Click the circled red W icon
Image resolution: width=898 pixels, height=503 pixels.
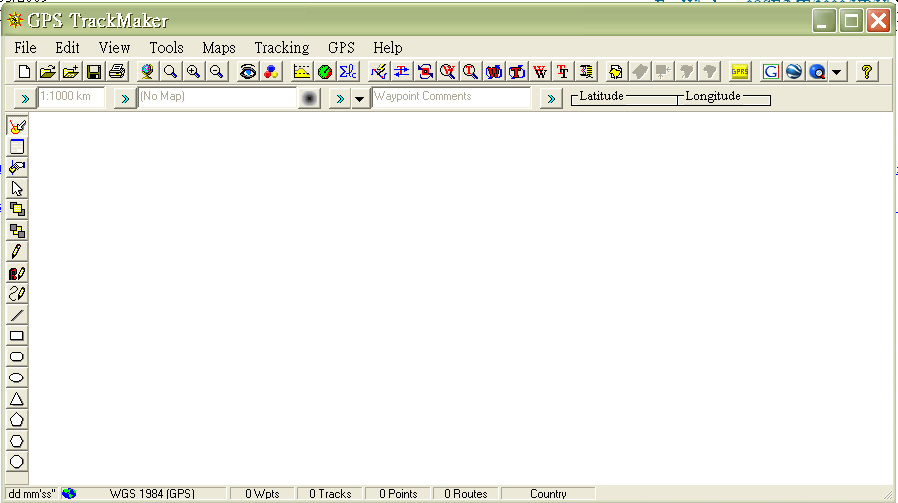(494, 72)
